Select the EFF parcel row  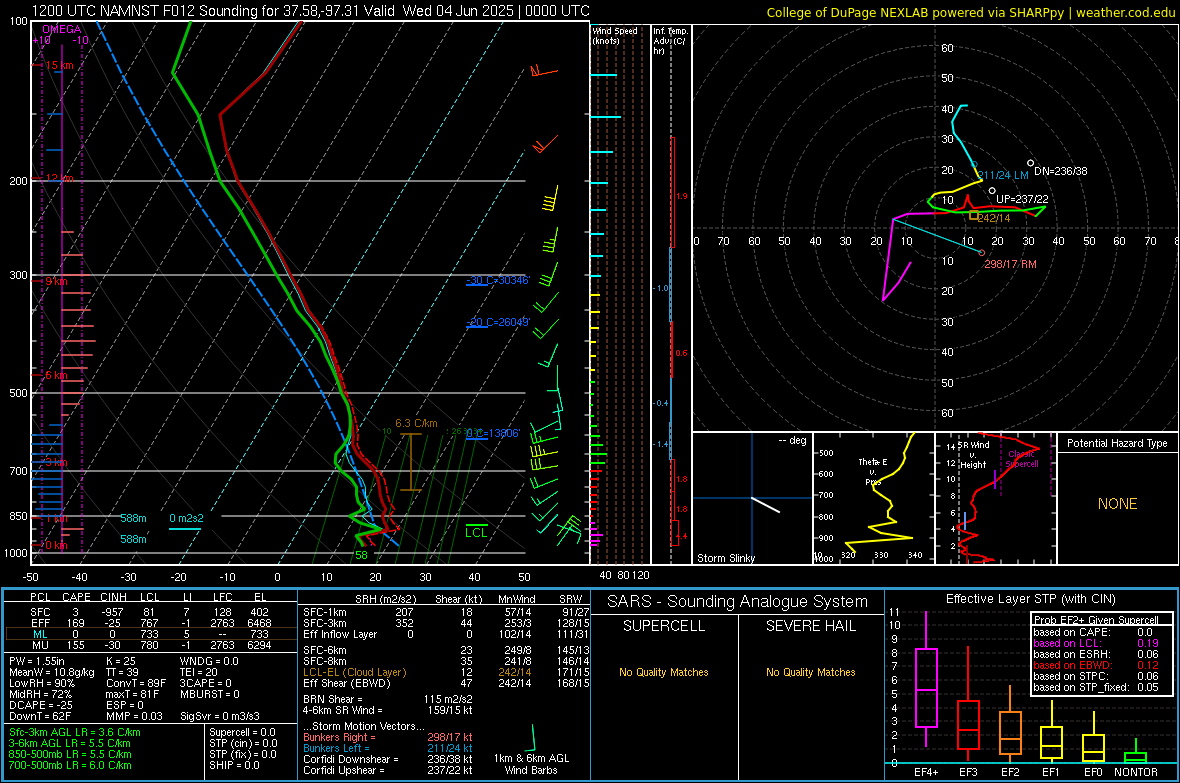coord(149,623)
